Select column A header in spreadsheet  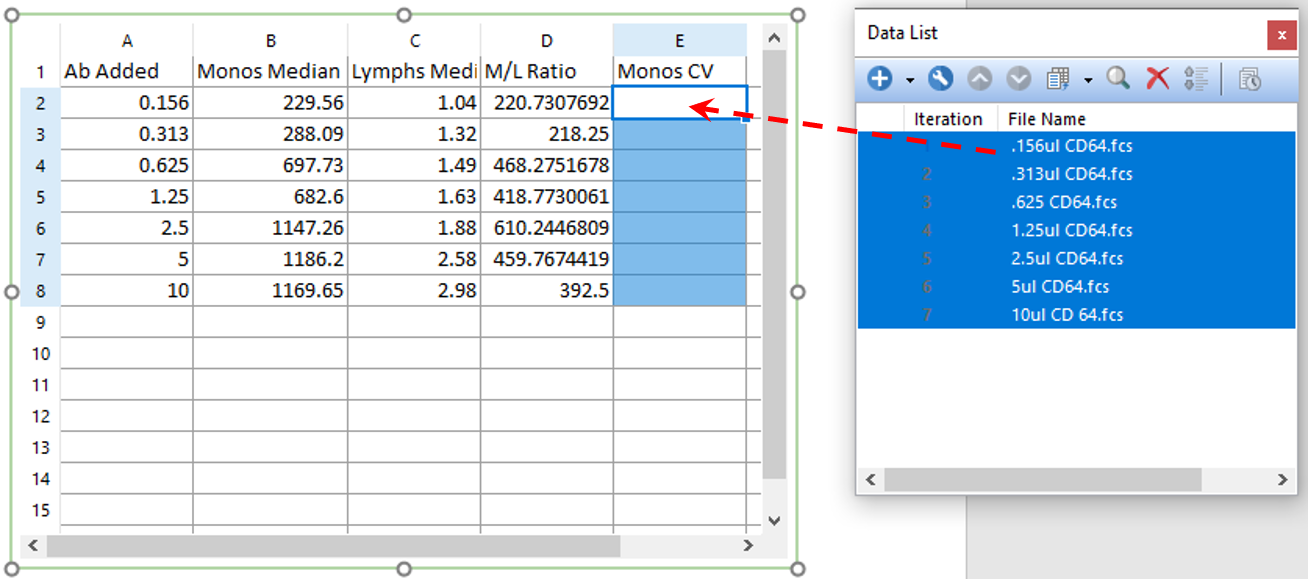pyautogui.click(x=127, y=40)
